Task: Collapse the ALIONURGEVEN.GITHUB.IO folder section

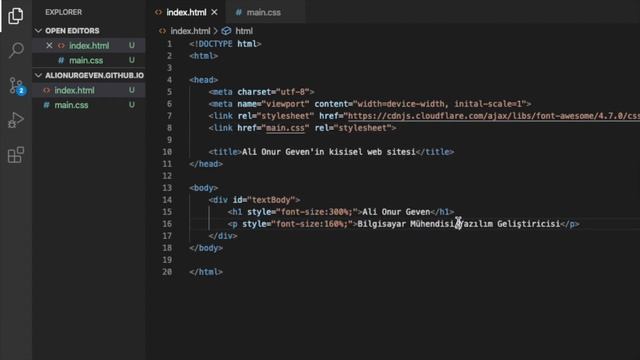Action: tap(38, 75)
